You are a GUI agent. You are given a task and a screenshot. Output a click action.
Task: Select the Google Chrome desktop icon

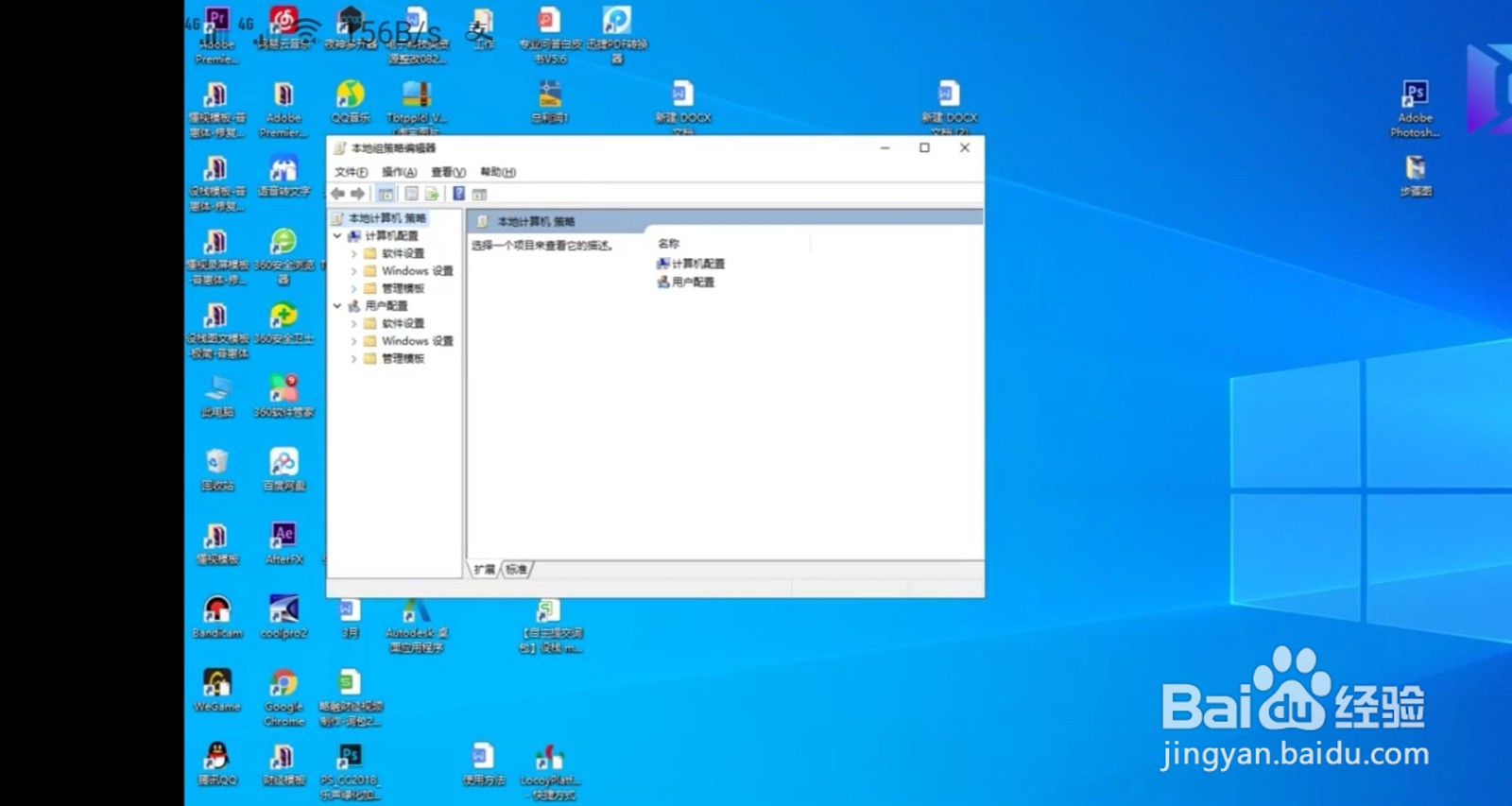click(283, 699)
